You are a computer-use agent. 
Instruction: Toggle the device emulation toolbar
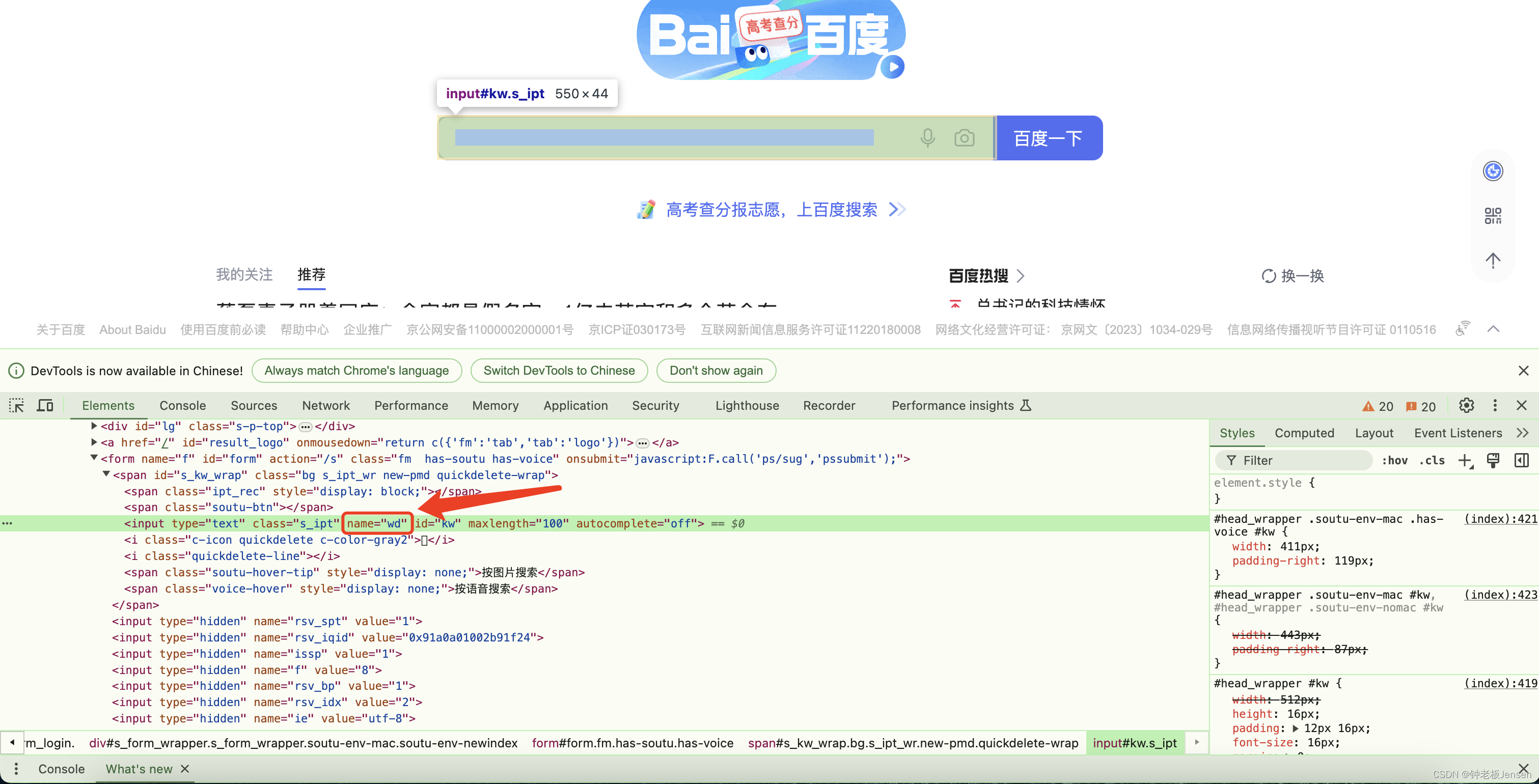tap(45, 405)
